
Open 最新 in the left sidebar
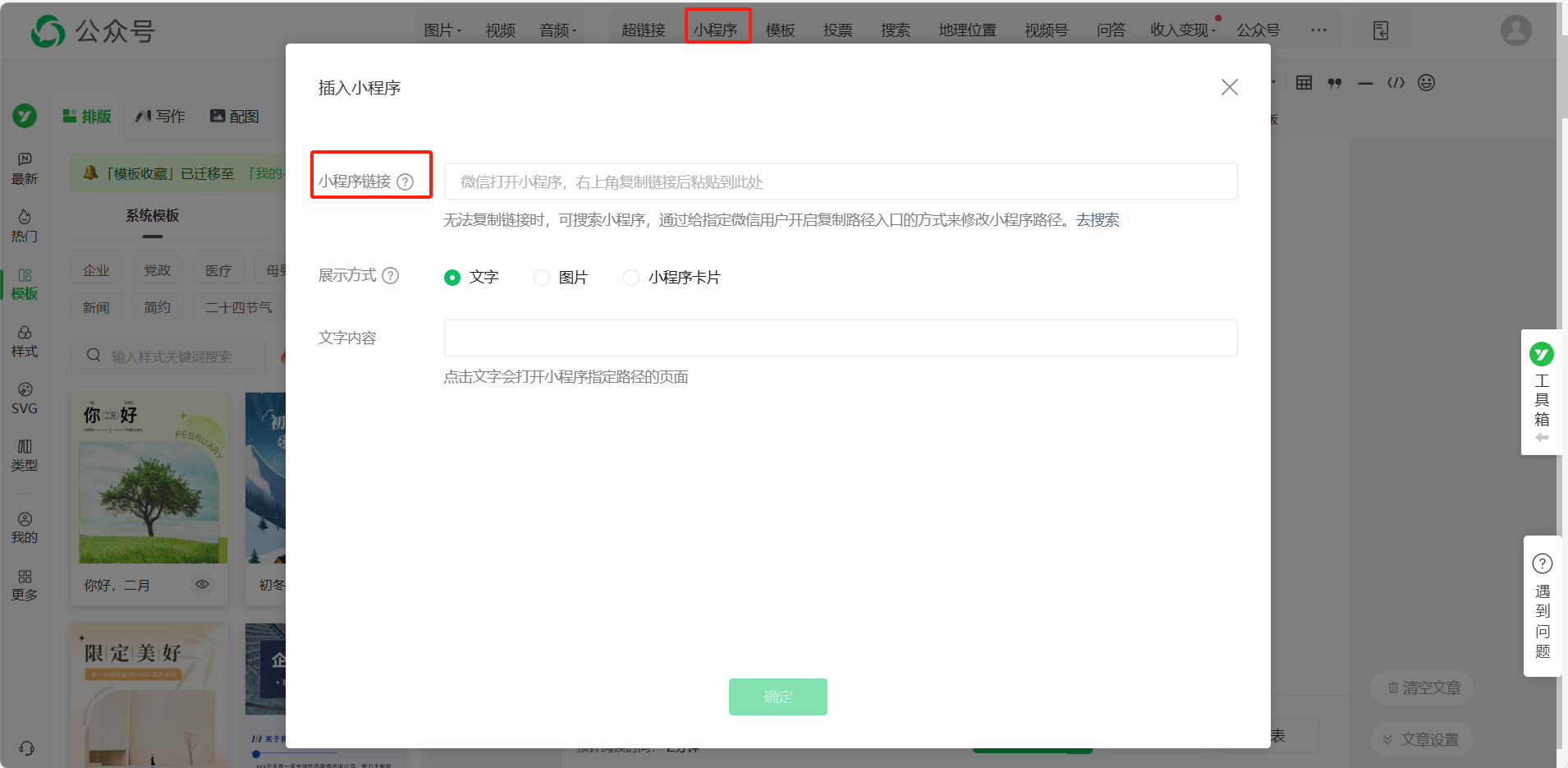pyautogui.click(x=25, y=168)
